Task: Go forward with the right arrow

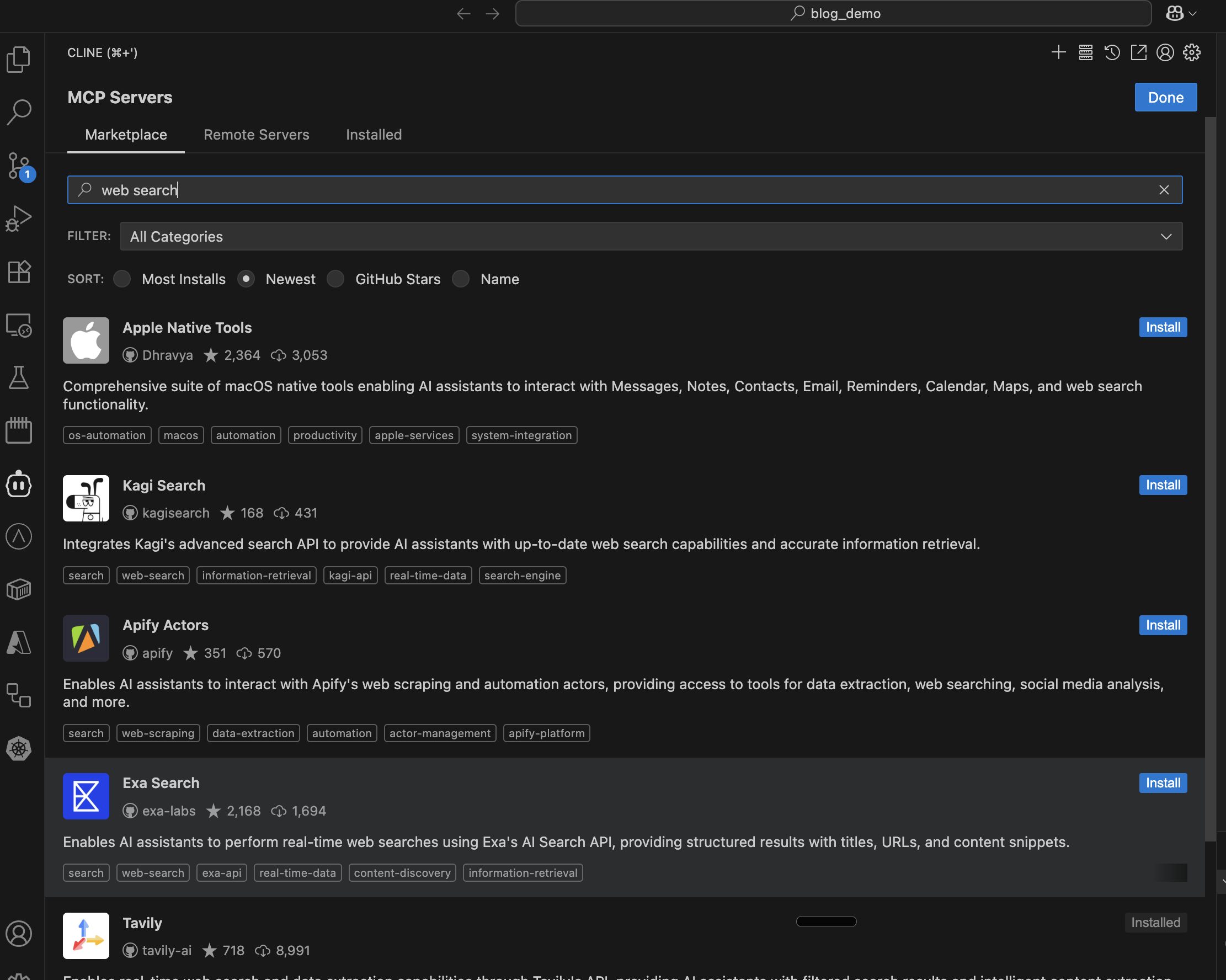Action: tap(493, 14)
